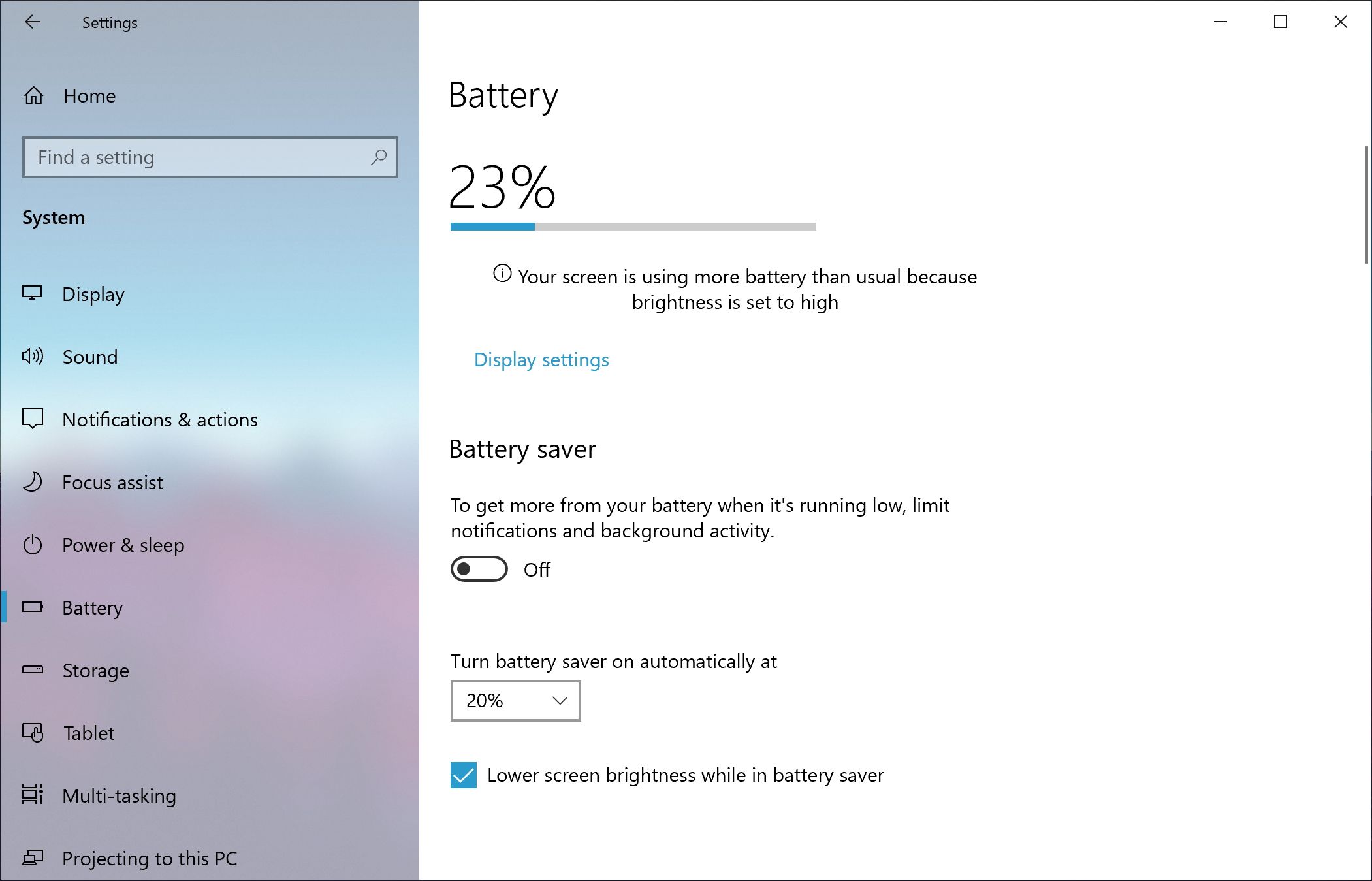The width and height of the screenshot is (1372, 881).
Task: Open the Find a setting search field
Action: coord(210,156)
